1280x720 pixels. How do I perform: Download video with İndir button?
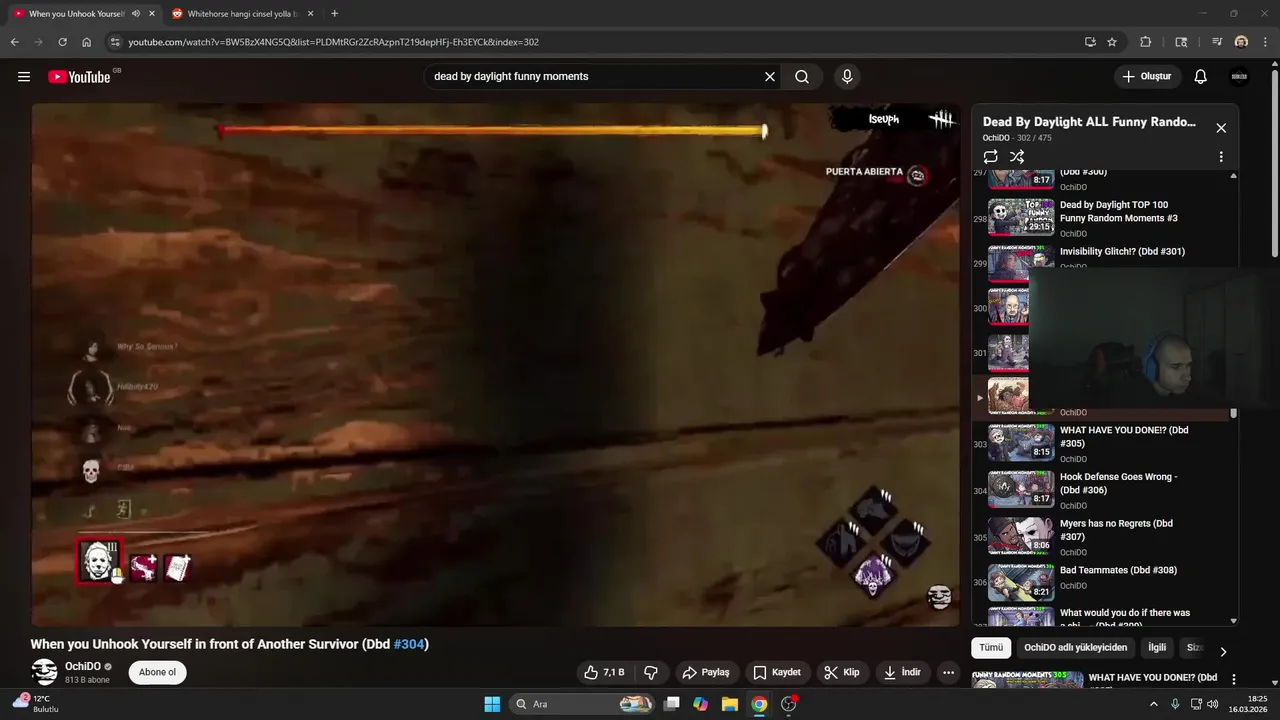point(902,672)
